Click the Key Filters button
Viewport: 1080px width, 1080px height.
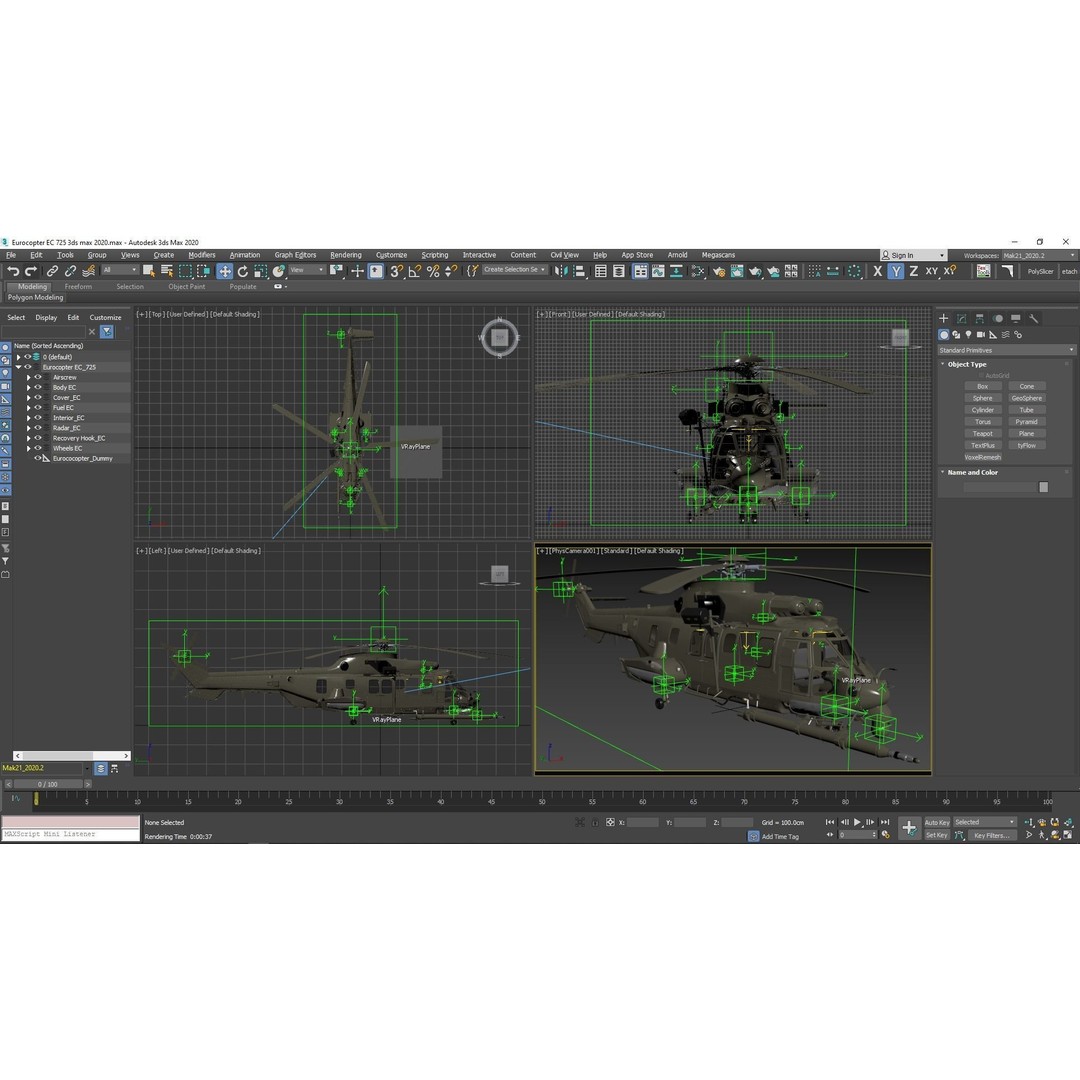click(x=991, y=835)
